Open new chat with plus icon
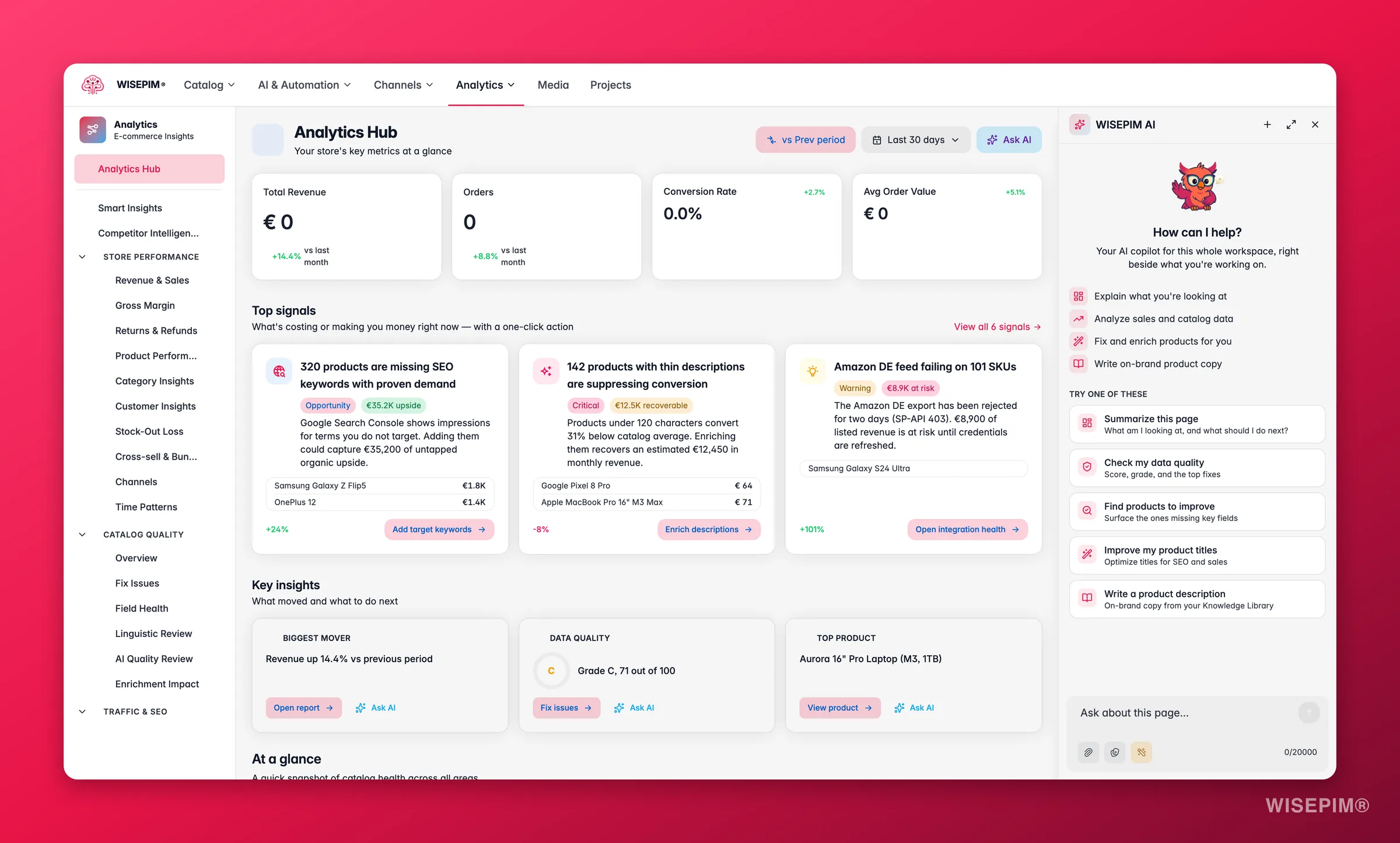This screenshot has height=843, width=1400. tap(1267, 124)
